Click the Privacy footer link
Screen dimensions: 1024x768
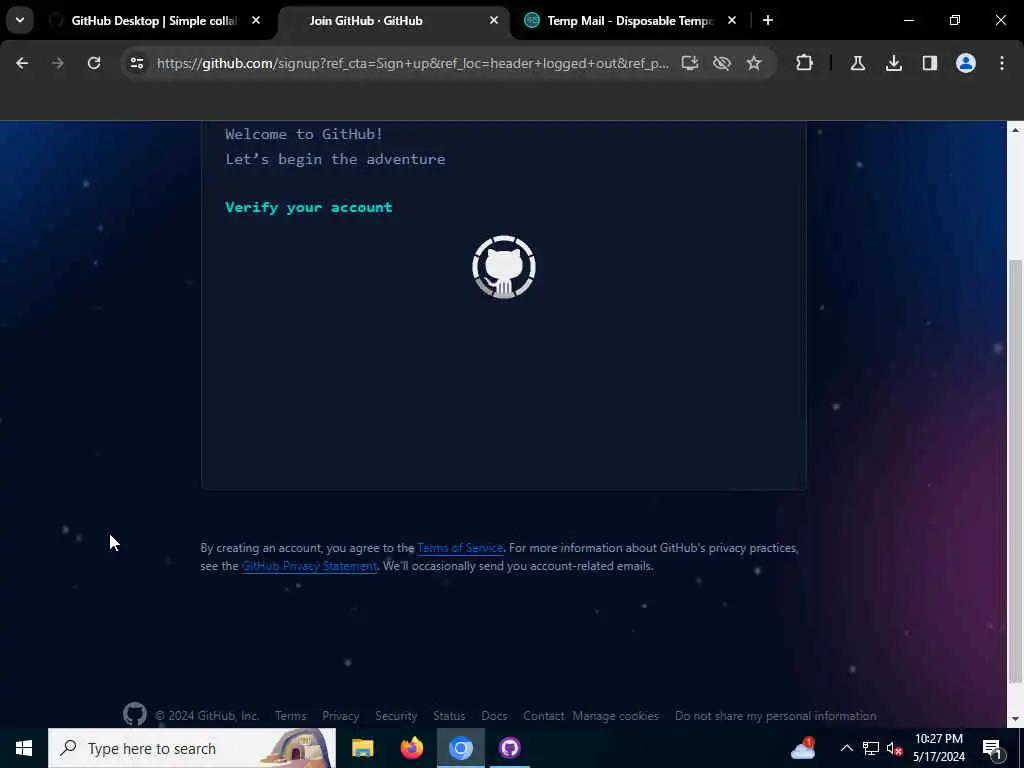341,716
